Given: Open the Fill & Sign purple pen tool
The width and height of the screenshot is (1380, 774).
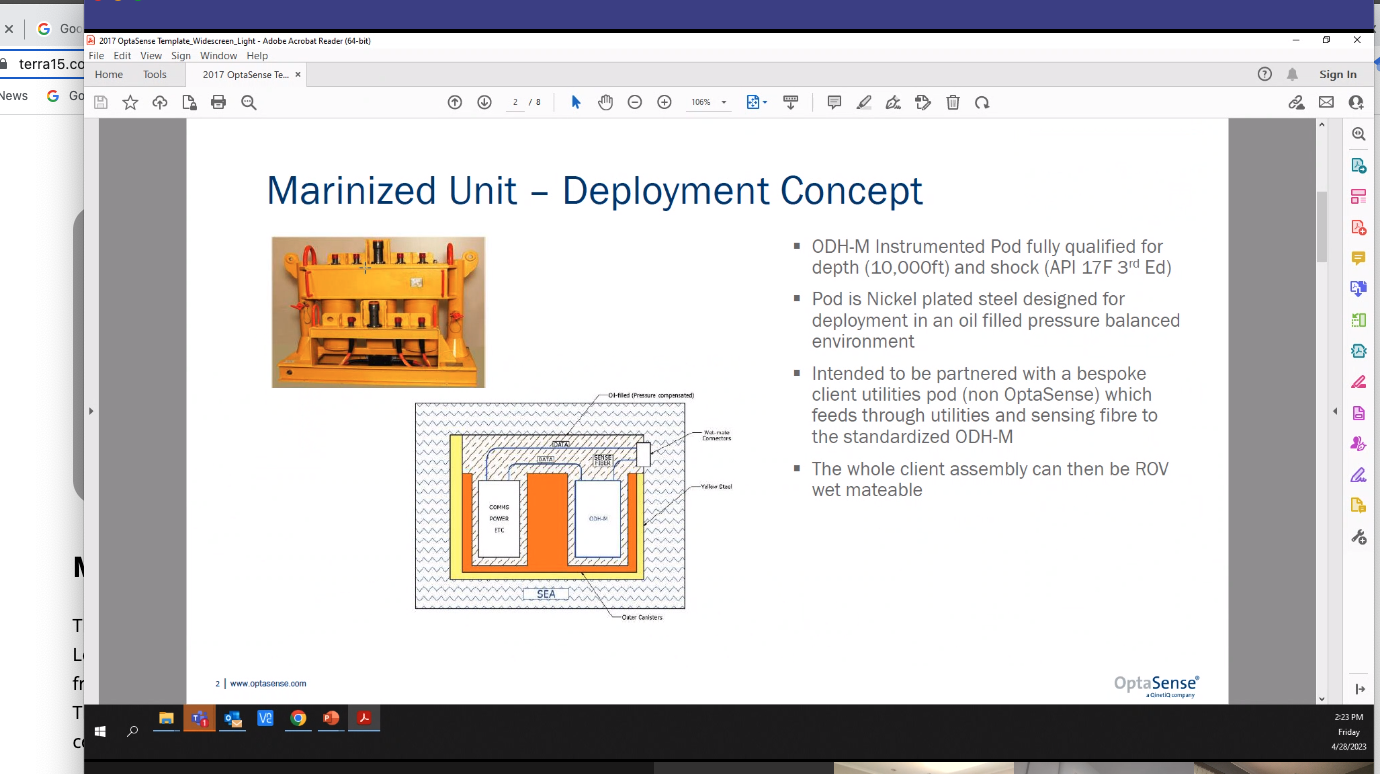Looking at the screenshot, I should tap(1358, 475).
